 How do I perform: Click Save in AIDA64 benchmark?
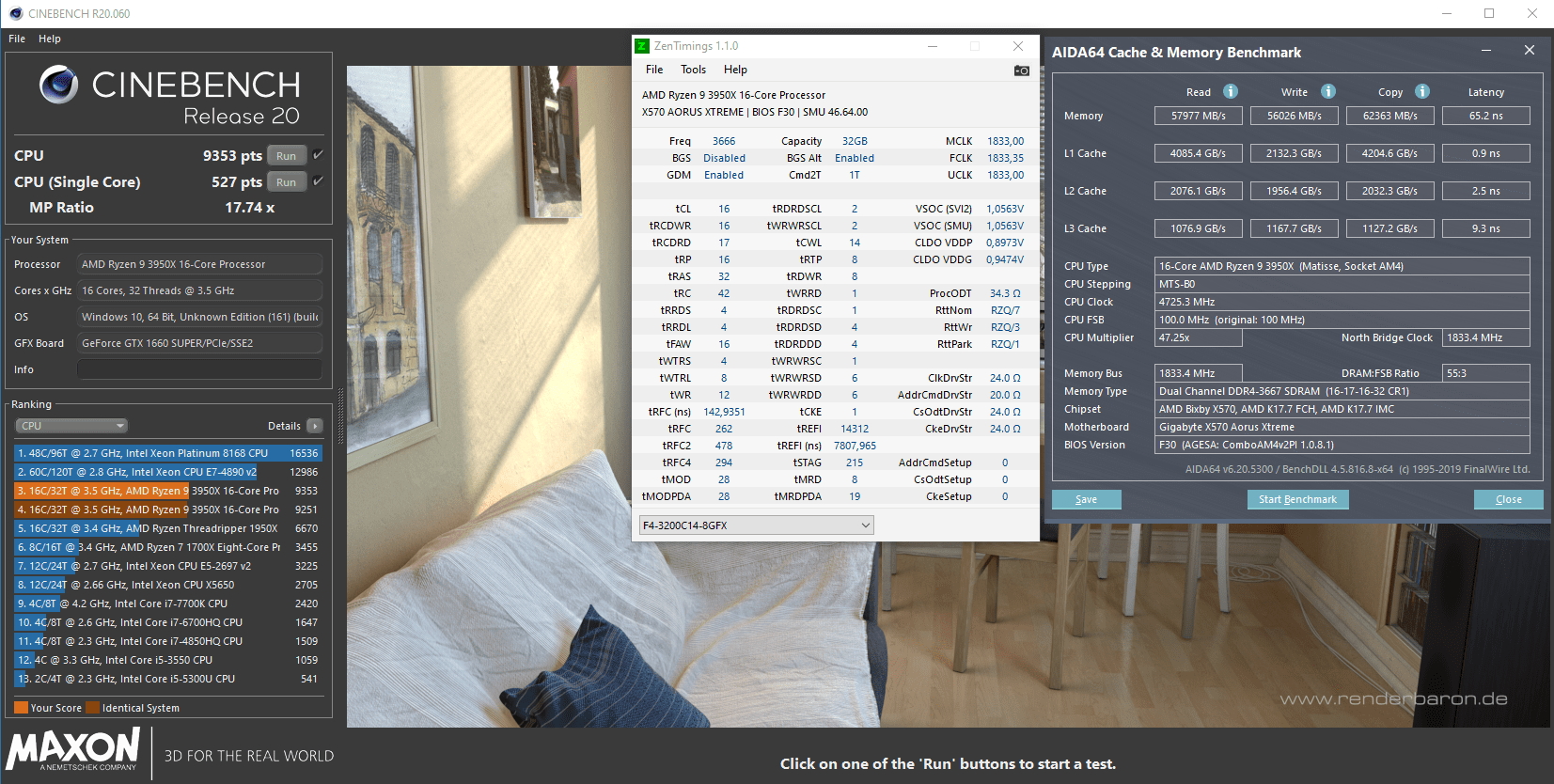(x=1087, y=499)
